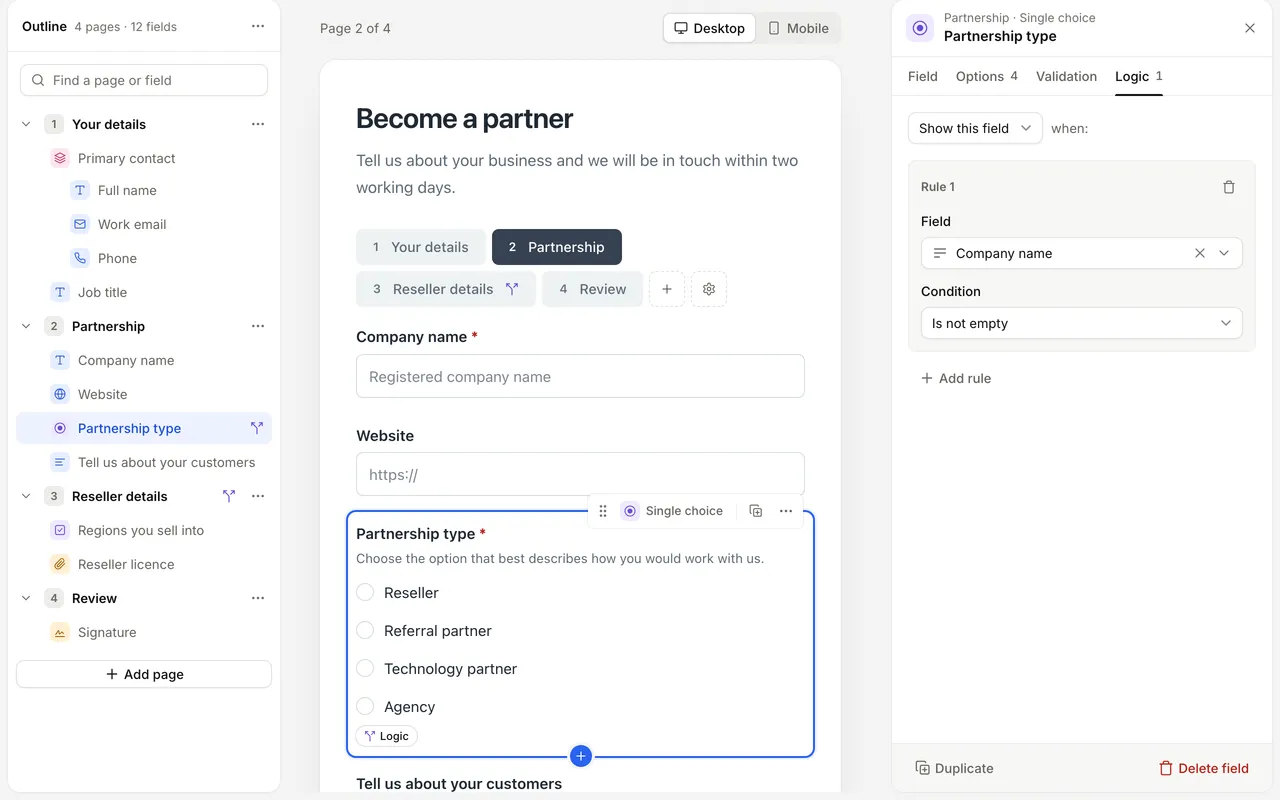Screen dimensions: 1280x800
Task: Add a new page tab with the plus icon
Action: (x=667, y=289)
